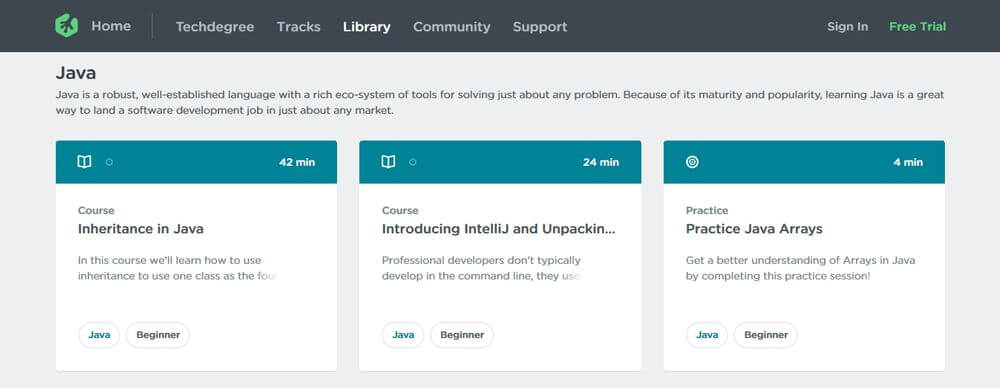This screenshot has width=1000, height=388.
Task: Click the Treehouse logo icon
Action: [66, 26]
